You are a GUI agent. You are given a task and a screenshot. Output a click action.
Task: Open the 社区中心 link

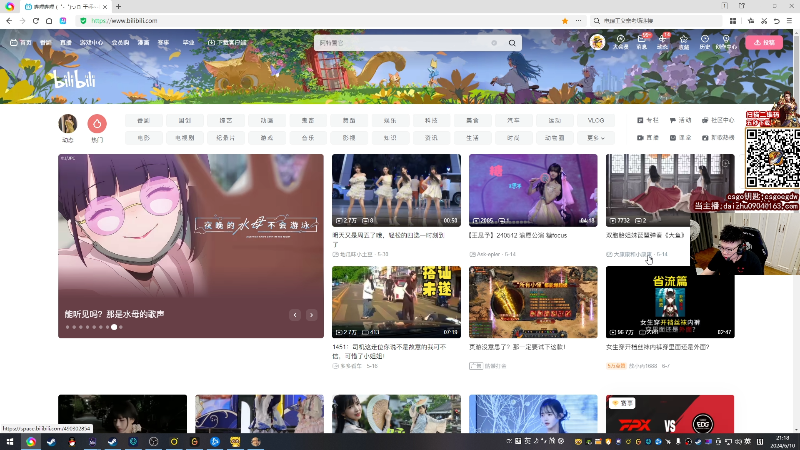[718, 120]
